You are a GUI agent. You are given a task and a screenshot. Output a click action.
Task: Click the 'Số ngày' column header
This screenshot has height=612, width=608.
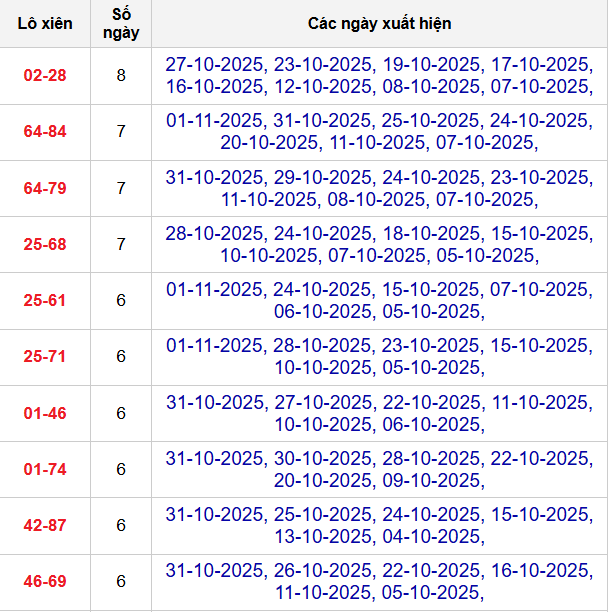(121, 23)
